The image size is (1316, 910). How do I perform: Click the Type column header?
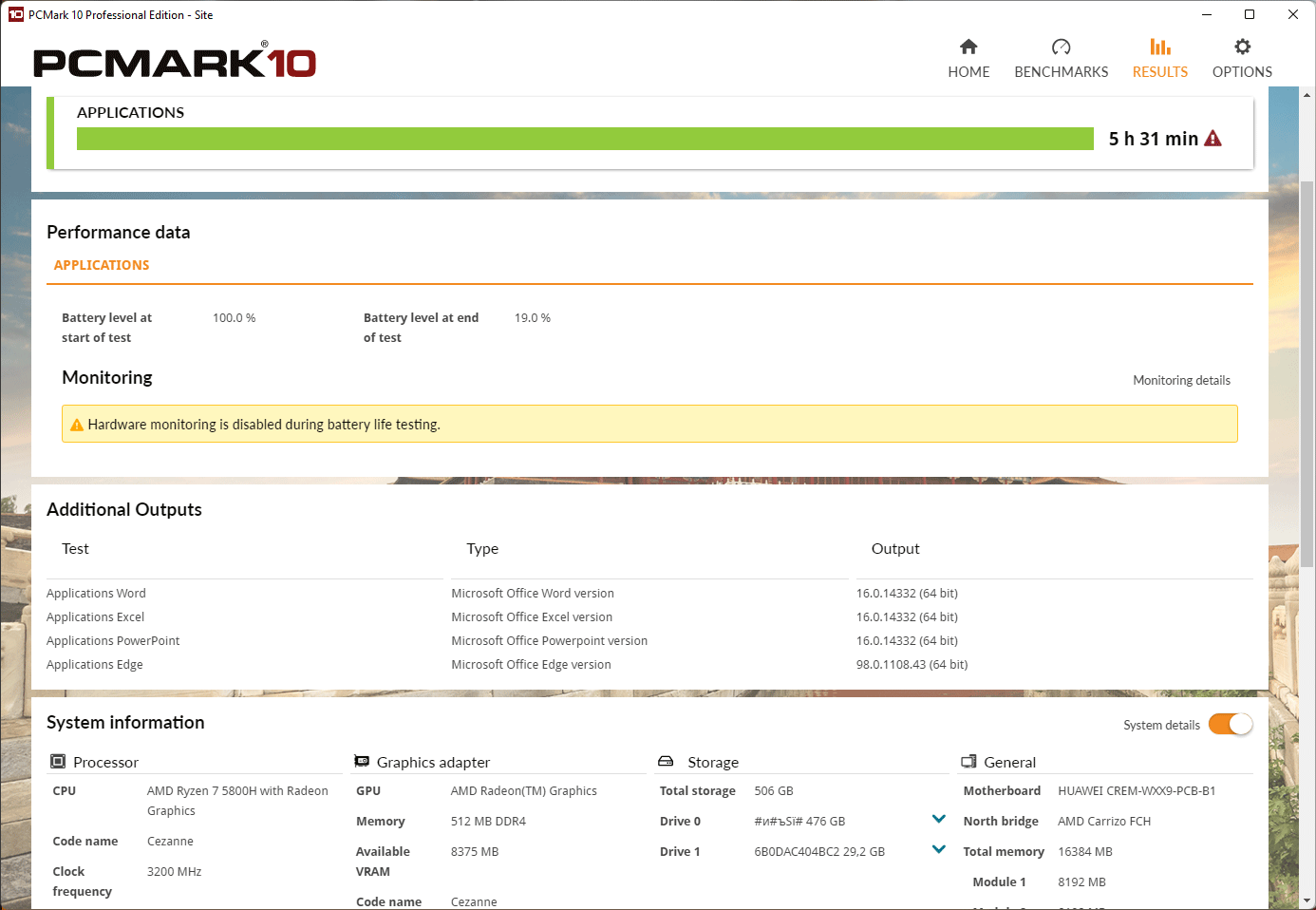click(482, 549)
